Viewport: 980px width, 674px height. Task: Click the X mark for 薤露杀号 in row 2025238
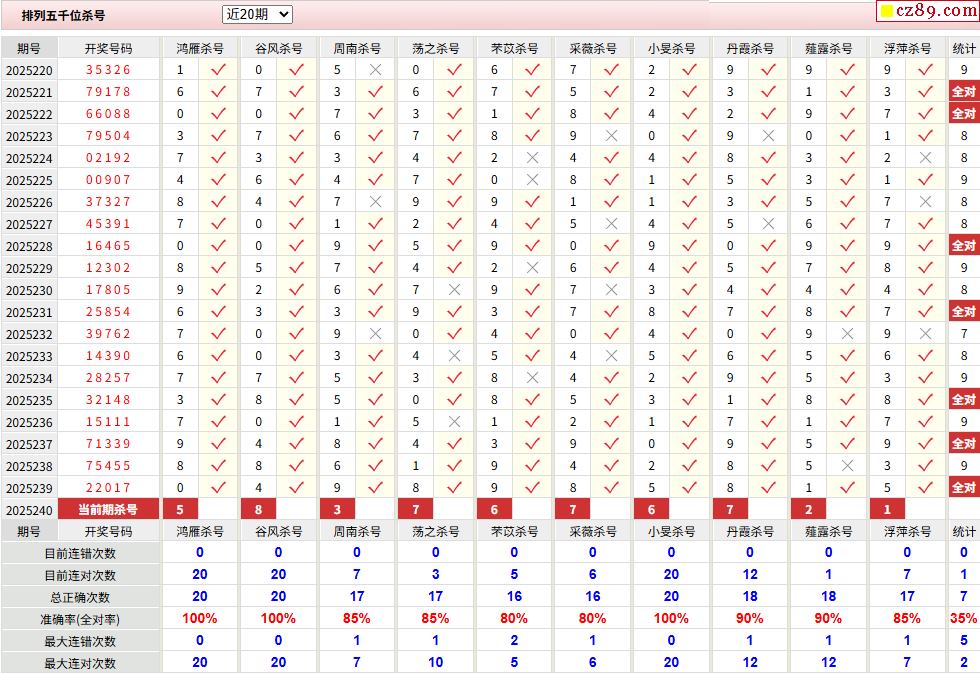click(x=847, y=466)
